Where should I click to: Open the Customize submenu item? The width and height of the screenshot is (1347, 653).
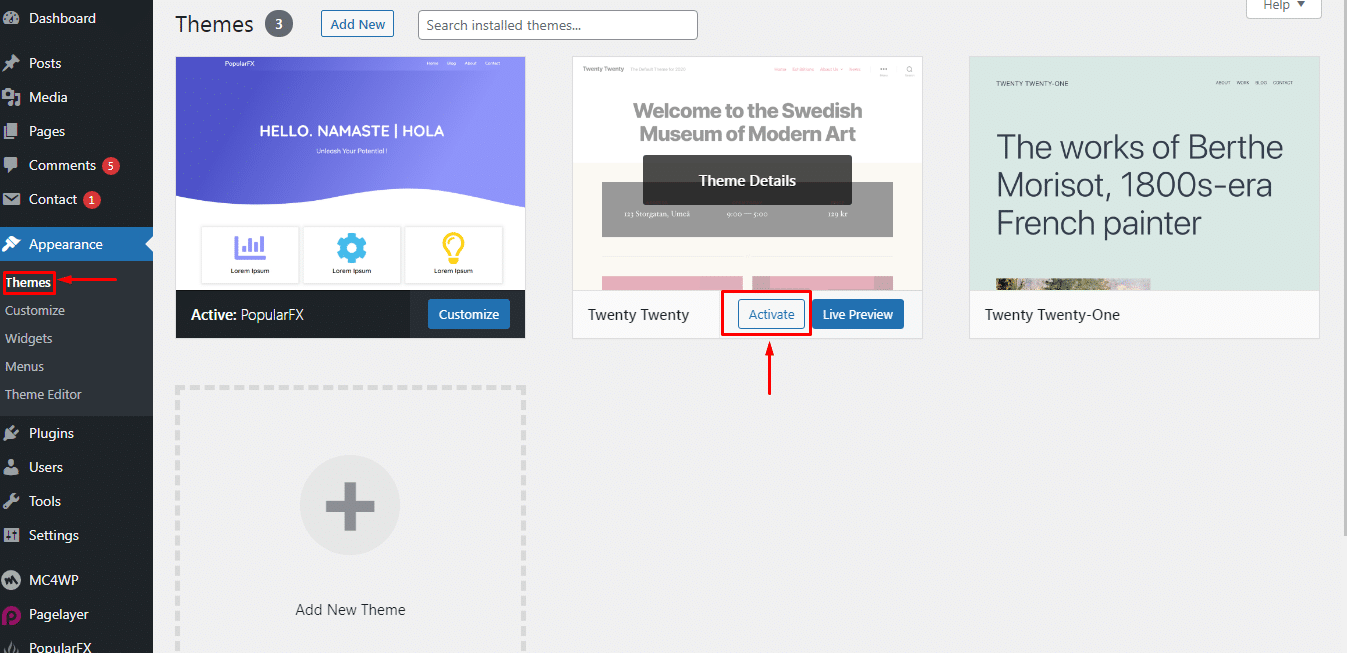(x=35, y=310)
